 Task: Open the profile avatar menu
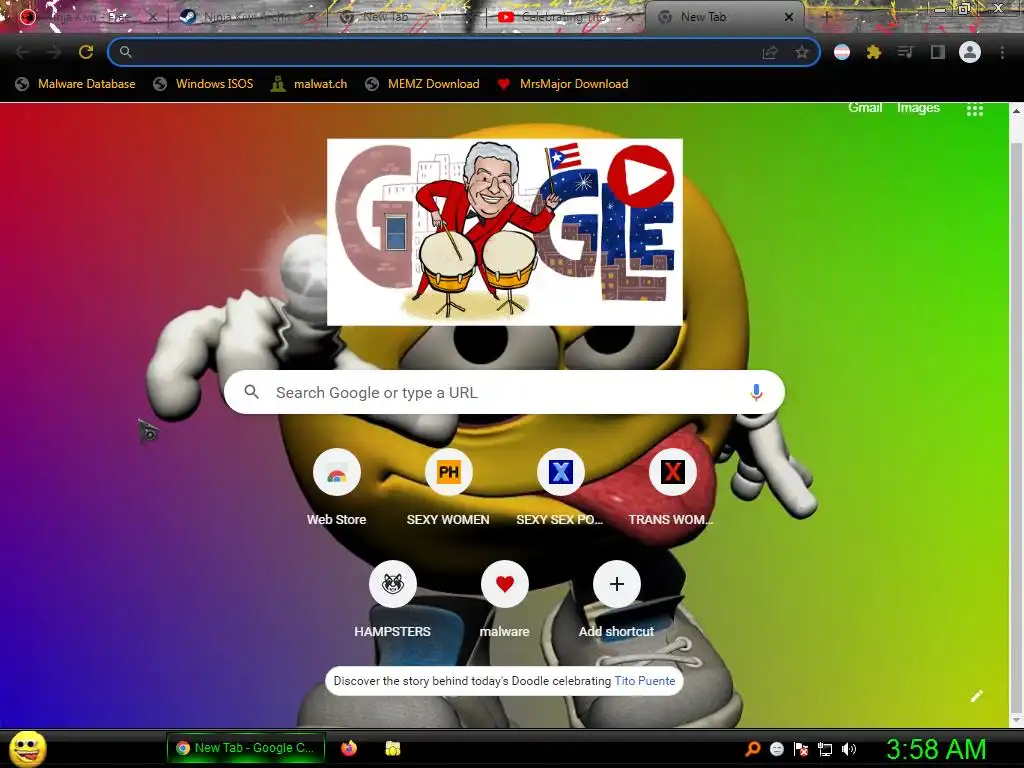point(970,52)
